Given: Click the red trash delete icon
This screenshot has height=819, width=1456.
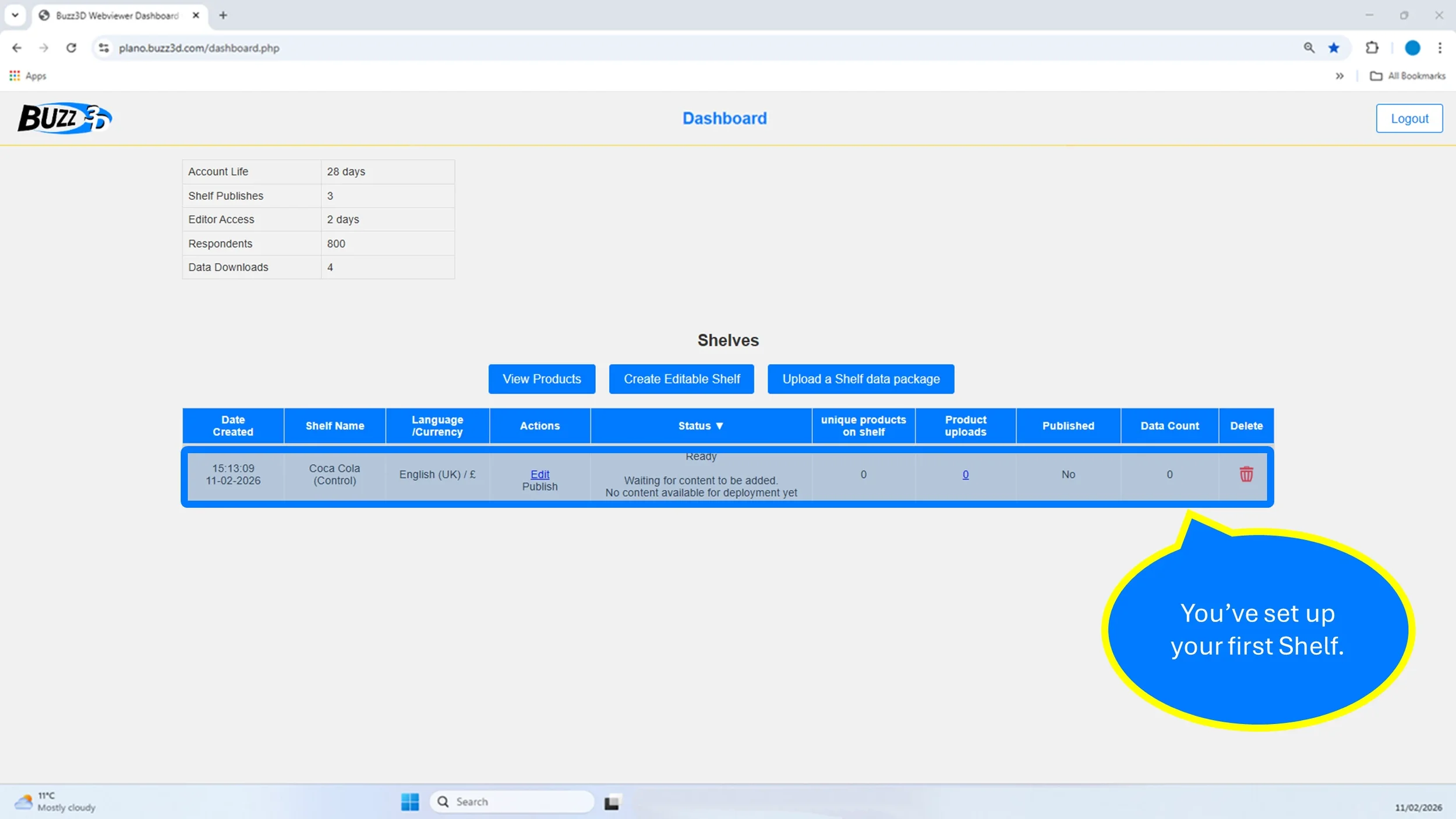Looking at the screenshot, I should click(x=1246, y=474).
